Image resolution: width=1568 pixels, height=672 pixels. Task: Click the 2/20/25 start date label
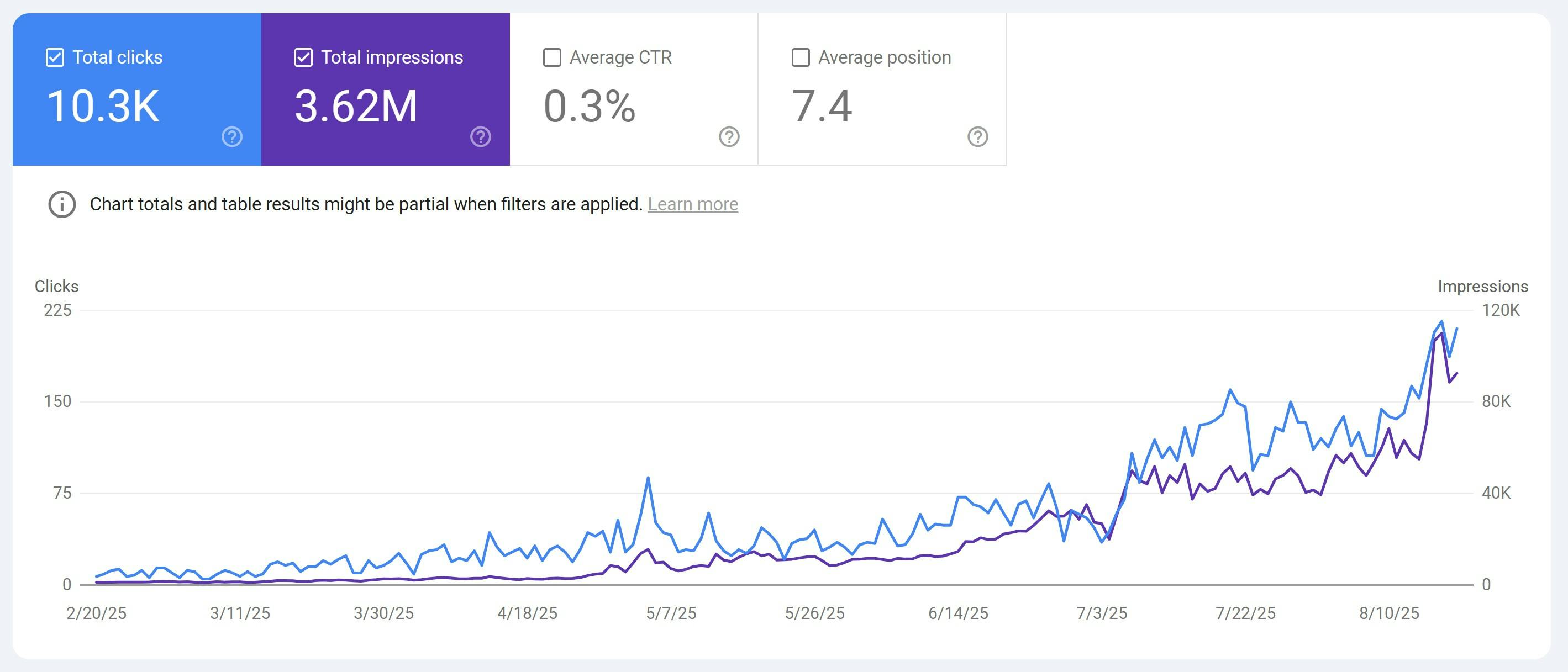(96, 613)
